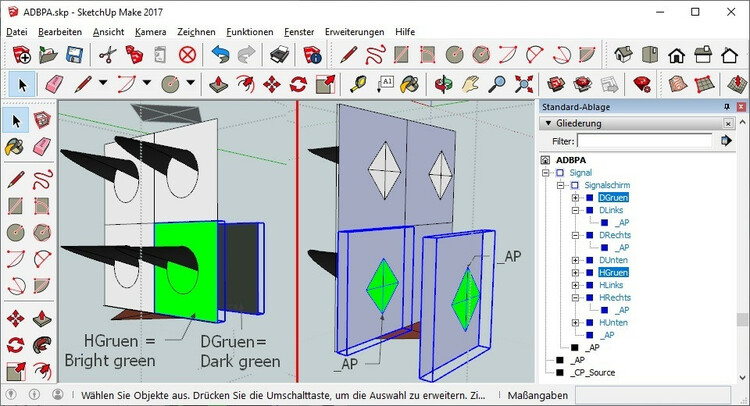The width and height of the screenshot is (750, 406).
Task: Pin the Standard-Ablage tray
Action: pos(727,107)
